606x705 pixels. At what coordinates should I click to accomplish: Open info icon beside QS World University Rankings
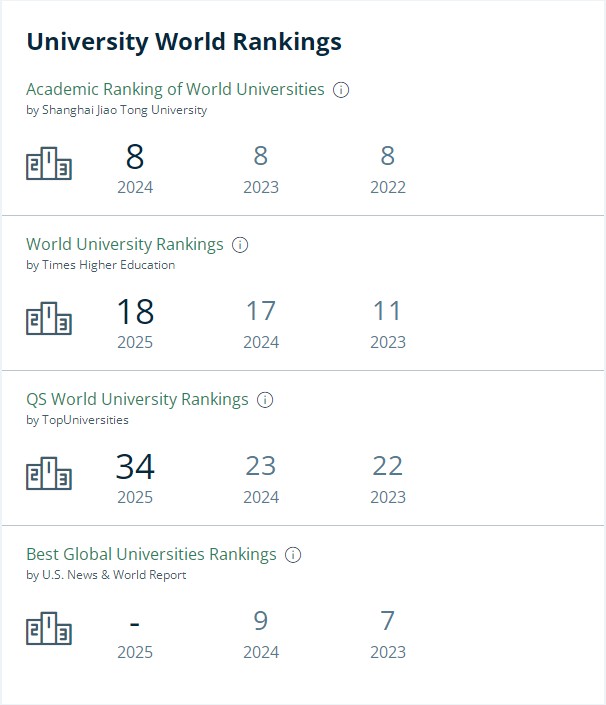coord(265,400)
